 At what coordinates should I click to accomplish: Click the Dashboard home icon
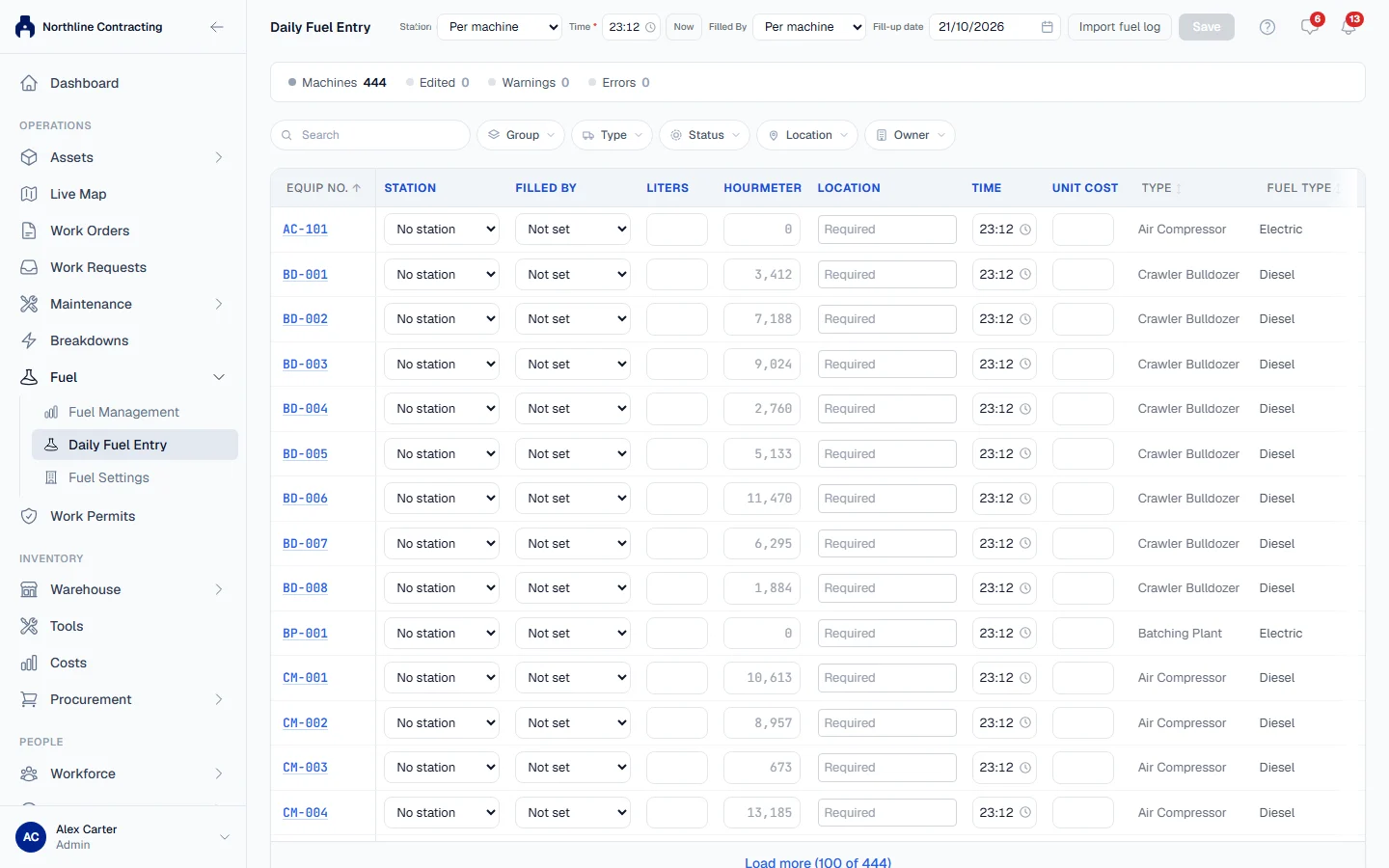click(29, 83)
